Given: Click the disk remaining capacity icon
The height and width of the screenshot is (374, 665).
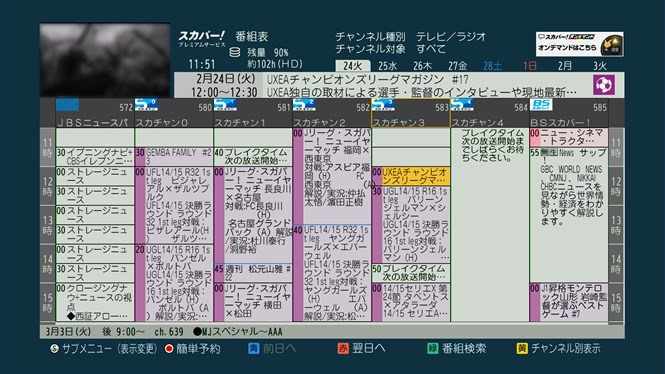Looking at the screenshot, I should [x=235, y=53].
